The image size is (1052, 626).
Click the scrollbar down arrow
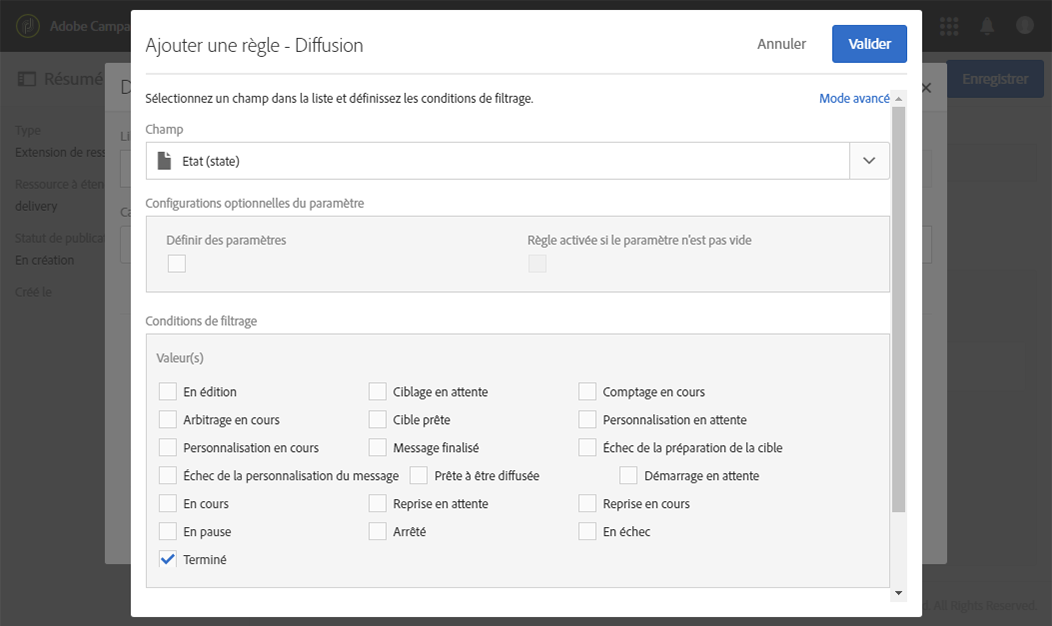pos(898,593)
